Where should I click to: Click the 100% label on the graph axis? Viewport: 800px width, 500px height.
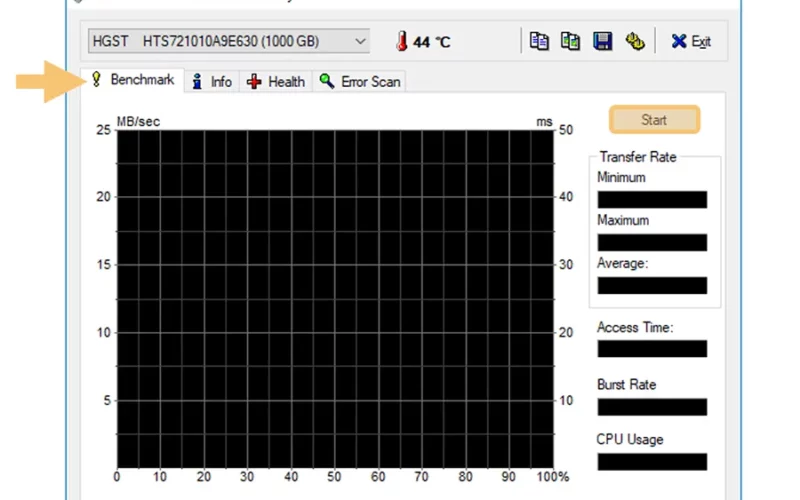click(553, 477)
